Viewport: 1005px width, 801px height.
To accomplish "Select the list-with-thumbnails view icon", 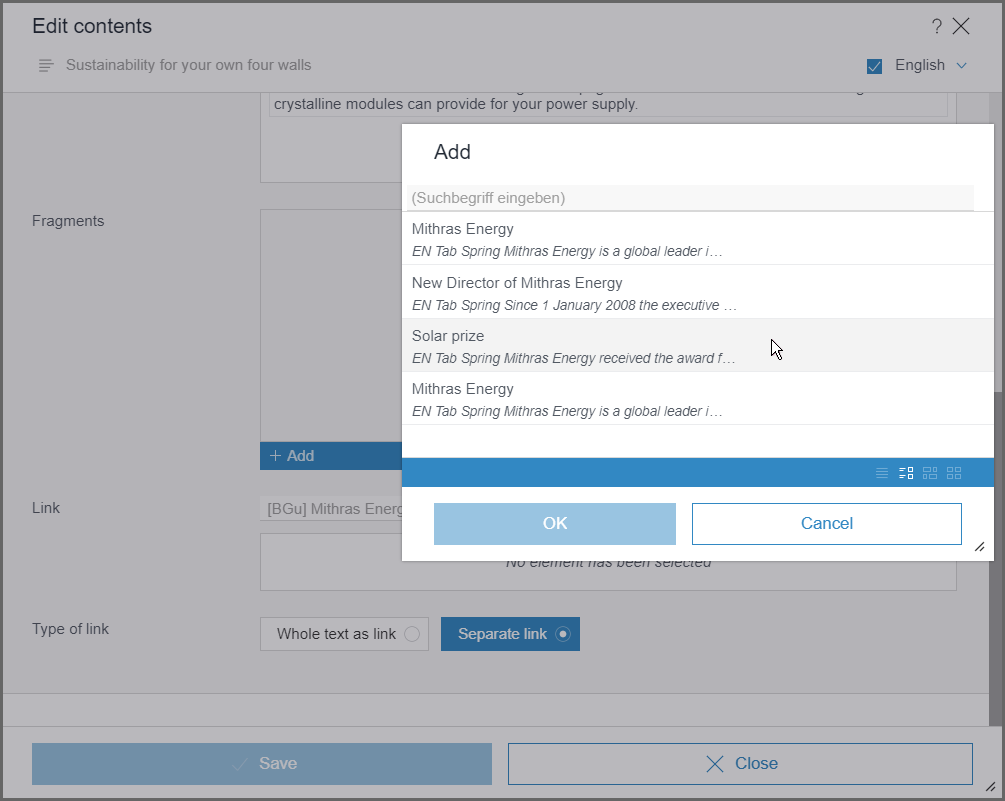I will [906, 473].
